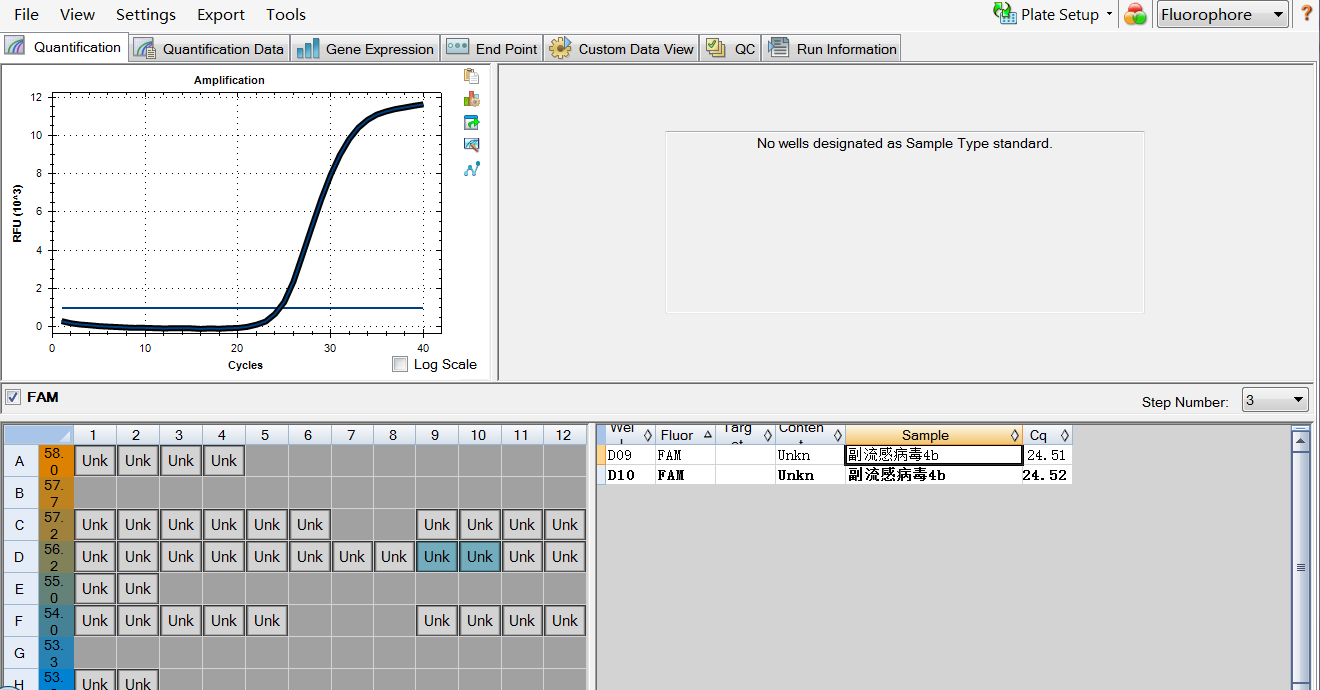Sort table by the Well column header
The width and height of the screenshot is (1320, 690).
[x=630, y=435]
